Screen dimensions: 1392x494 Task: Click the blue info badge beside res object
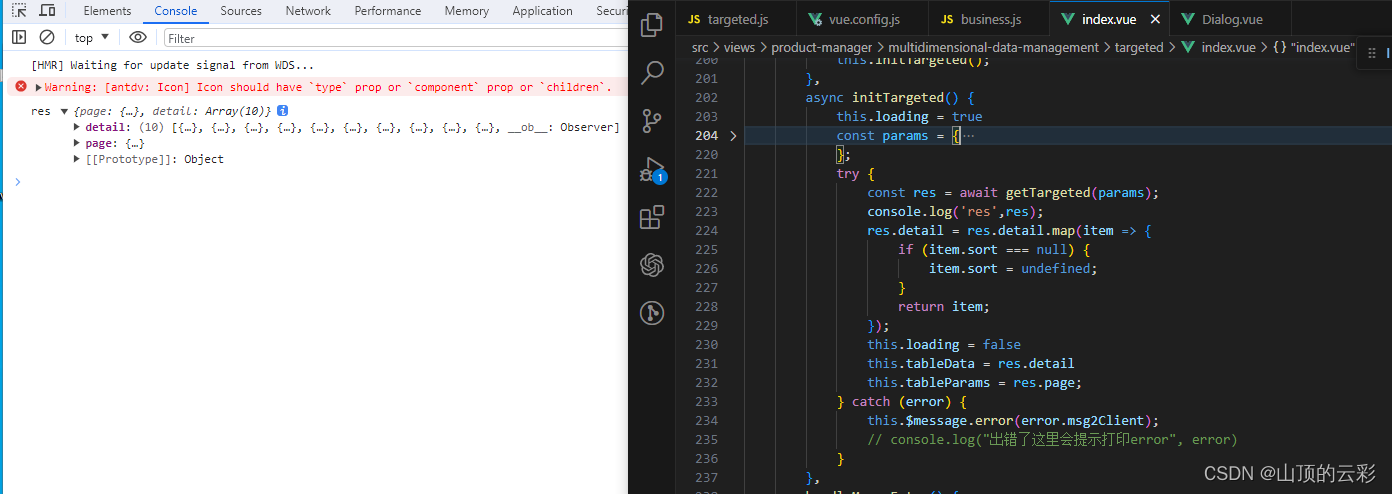283,110
